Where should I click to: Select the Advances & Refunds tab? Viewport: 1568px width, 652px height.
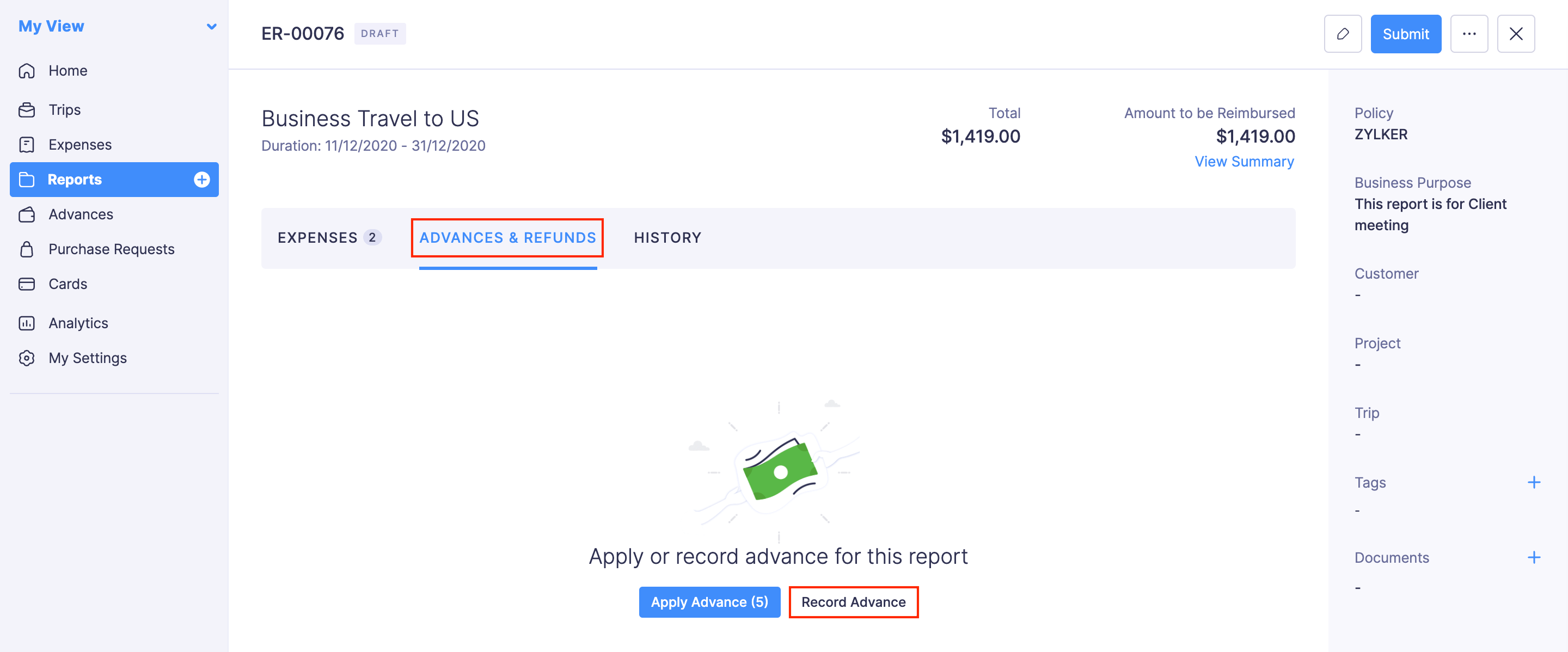tap(507, 238)
